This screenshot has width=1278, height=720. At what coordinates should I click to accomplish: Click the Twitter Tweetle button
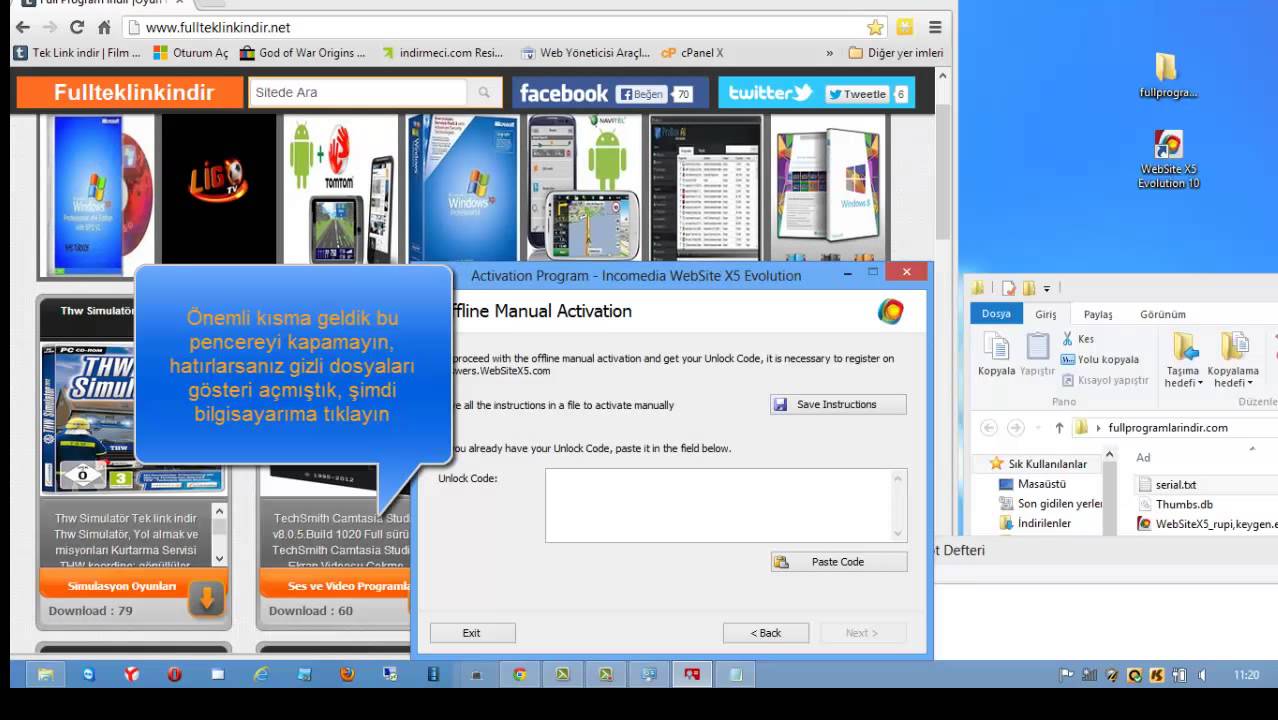tap(857, 94)
